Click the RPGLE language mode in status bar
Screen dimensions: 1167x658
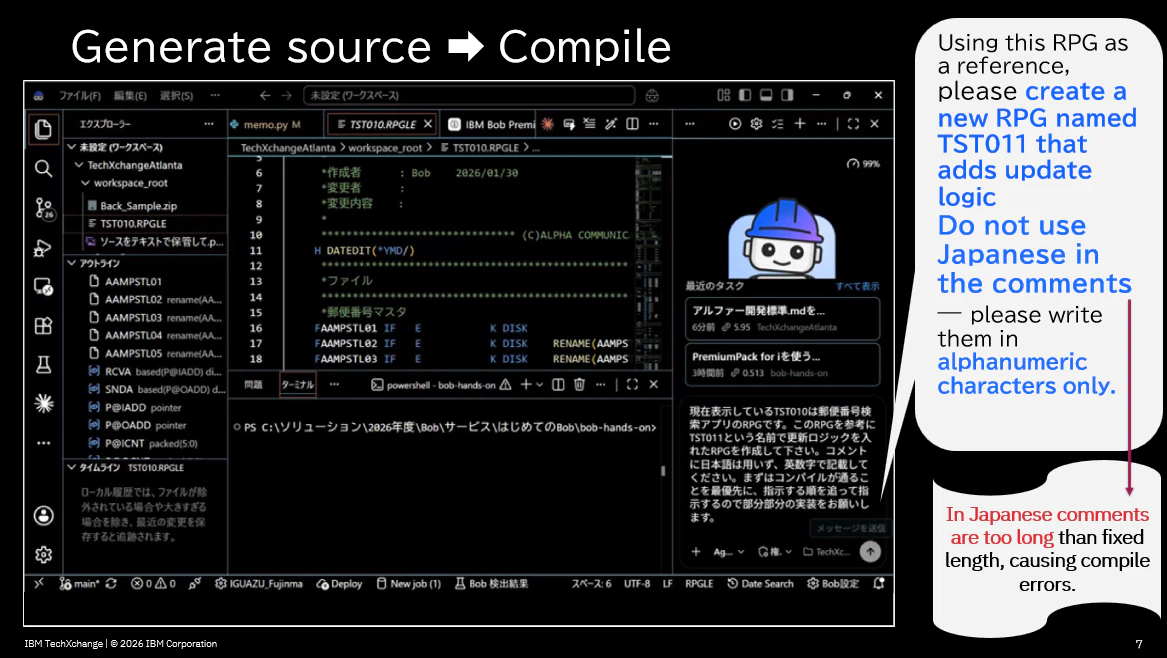(x=699, y=584)
